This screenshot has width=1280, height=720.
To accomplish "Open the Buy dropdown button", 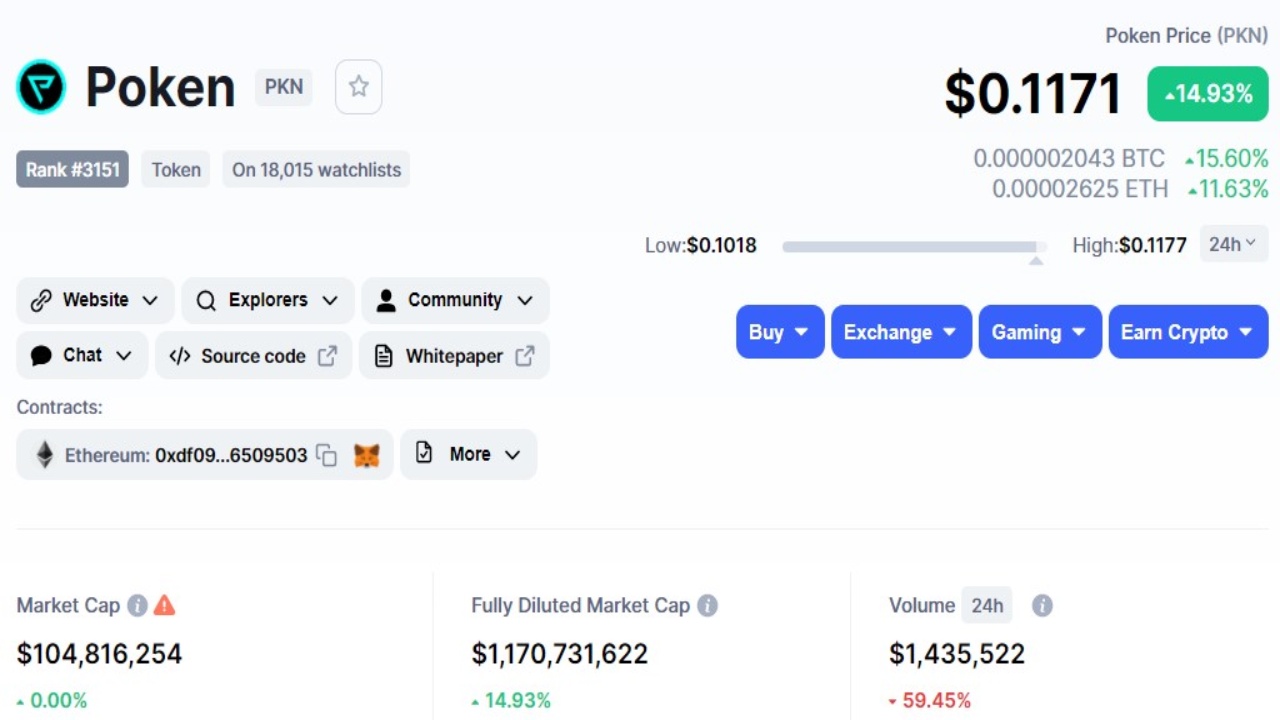I will [x=780, y=332].
